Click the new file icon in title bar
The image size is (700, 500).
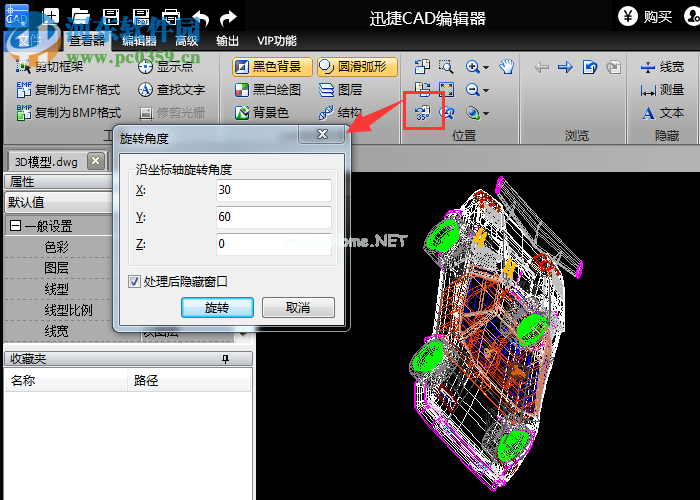click(x=50, y=17)
